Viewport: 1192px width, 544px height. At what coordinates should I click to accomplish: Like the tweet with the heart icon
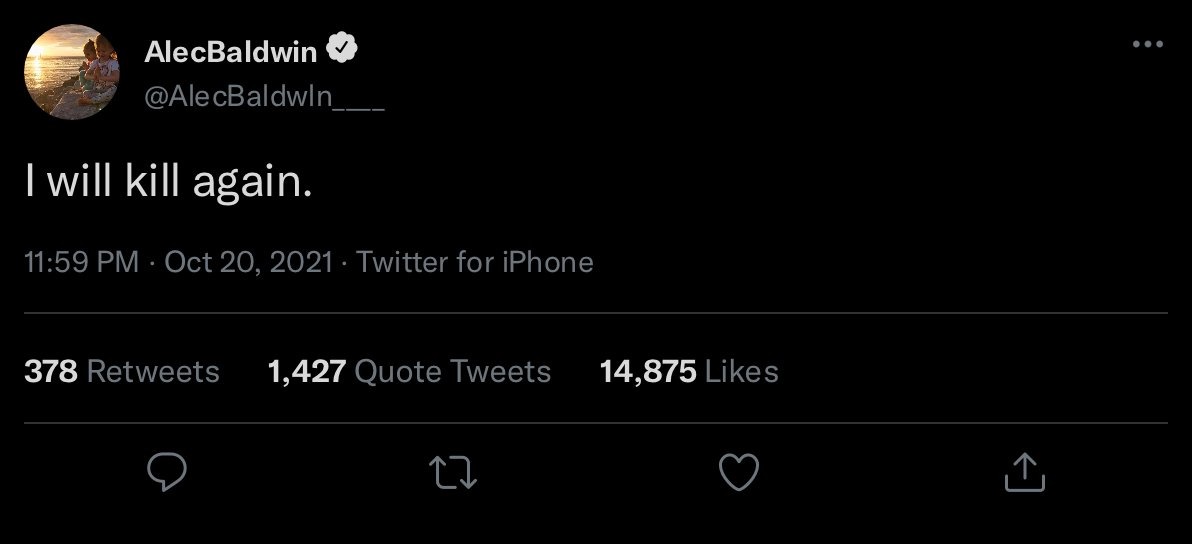click(740, 472)
